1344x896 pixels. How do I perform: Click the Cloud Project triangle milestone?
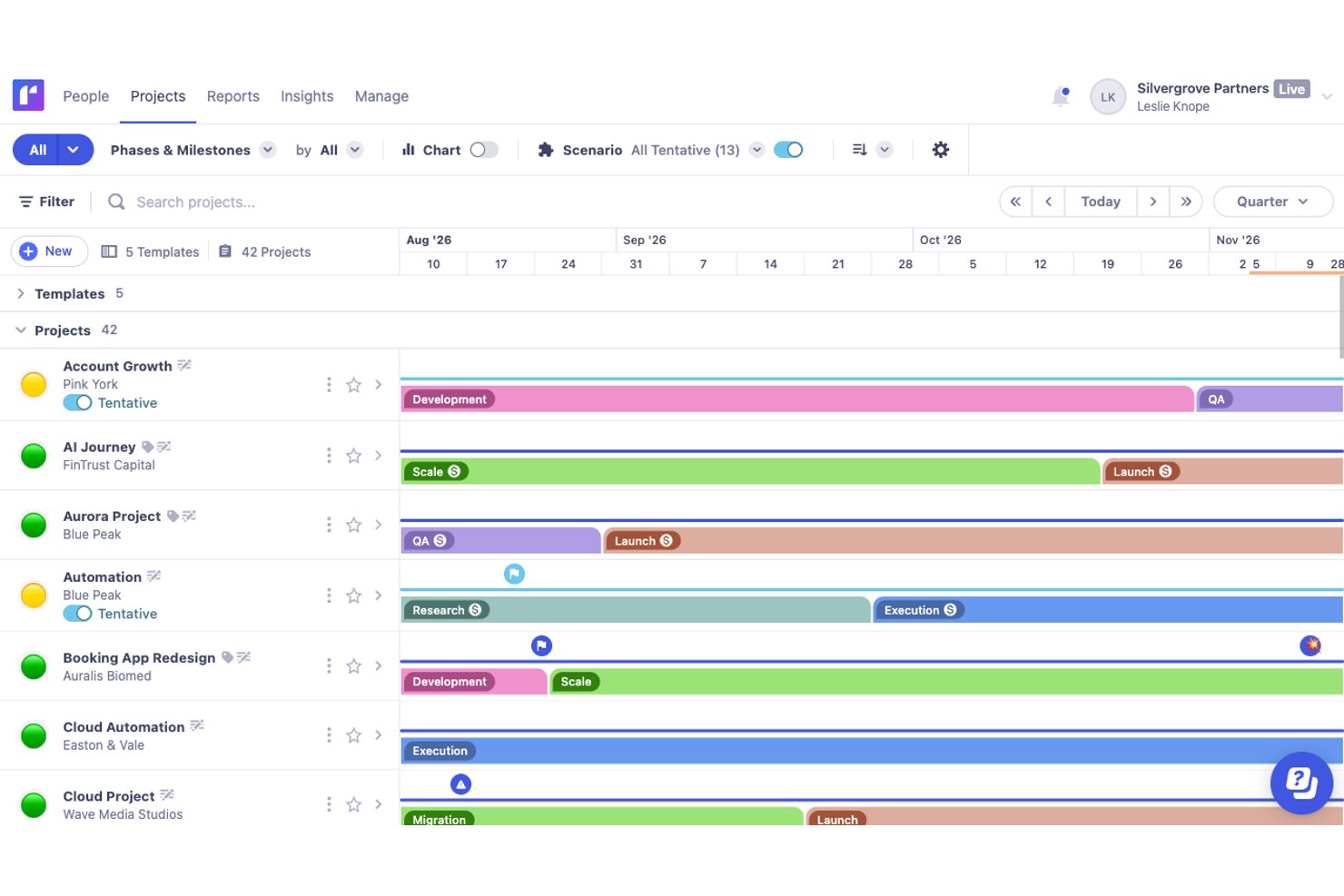(461, 784)
